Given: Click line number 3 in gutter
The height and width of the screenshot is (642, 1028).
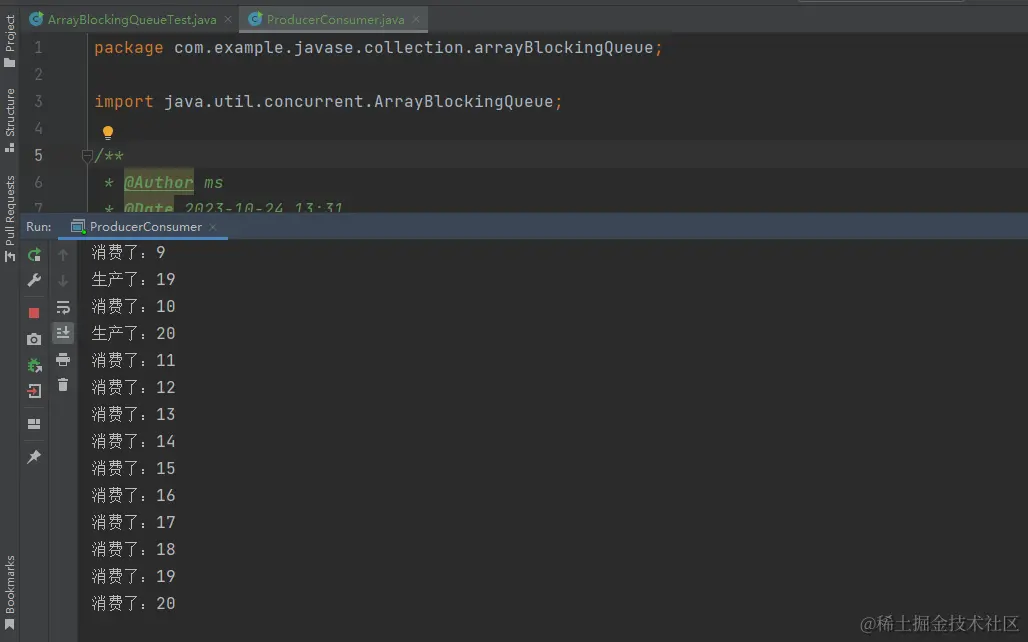Looking at the screenshot, I should [x=38, y=101].
